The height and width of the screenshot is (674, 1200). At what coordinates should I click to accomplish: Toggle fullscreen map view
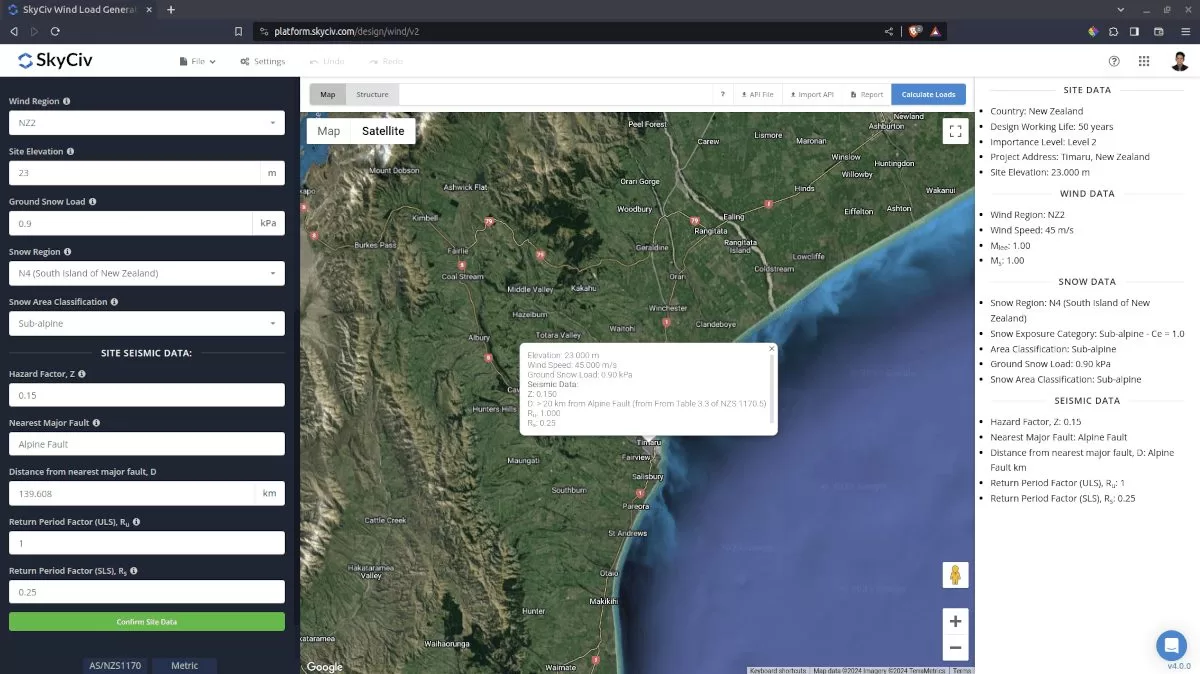click(955, 131)
